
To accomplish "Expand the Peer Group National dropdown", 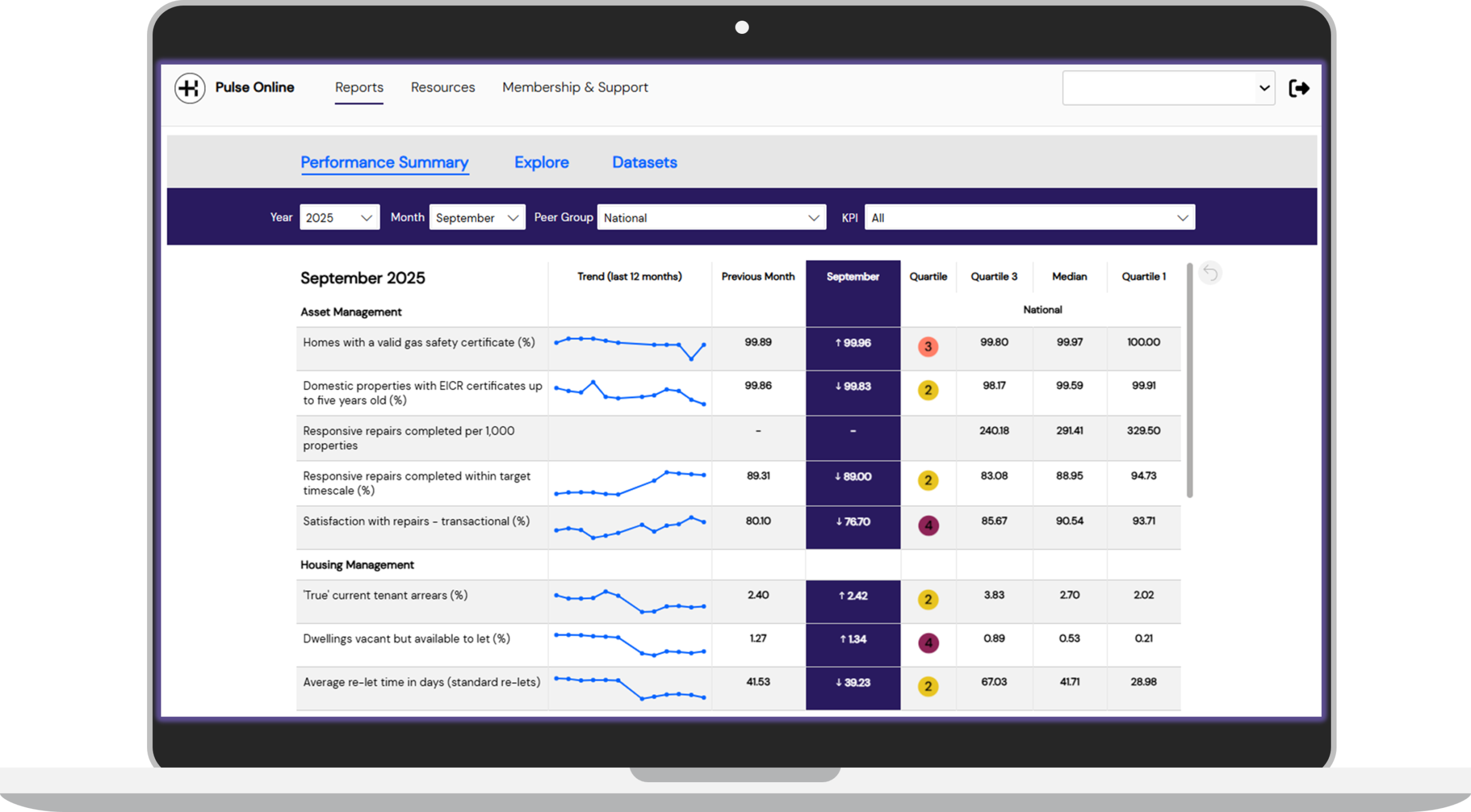I will pos(711,218).
